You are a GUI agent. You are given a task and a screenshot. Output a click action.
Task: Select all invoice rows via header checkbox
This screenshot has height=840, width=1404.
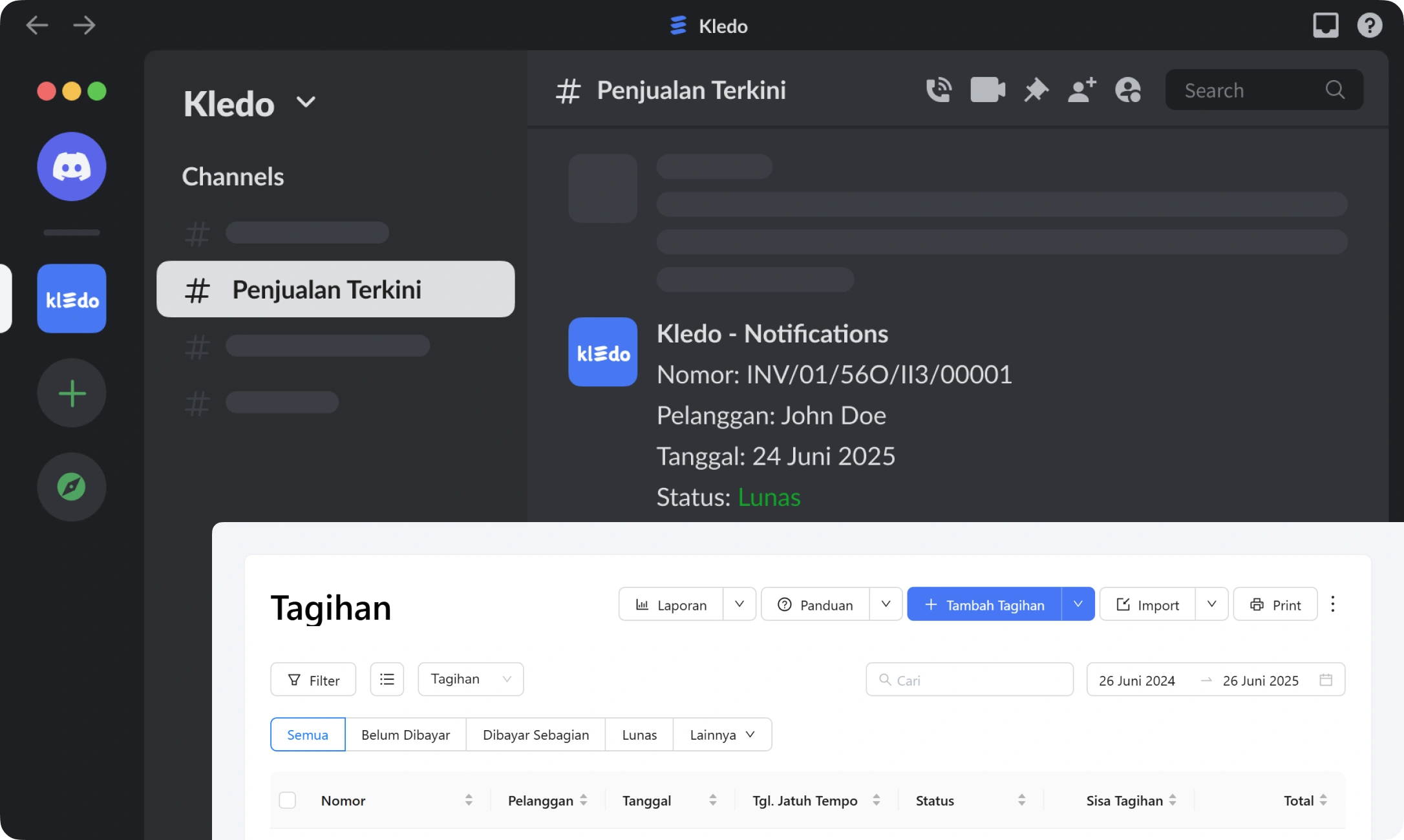click(288, 799)
